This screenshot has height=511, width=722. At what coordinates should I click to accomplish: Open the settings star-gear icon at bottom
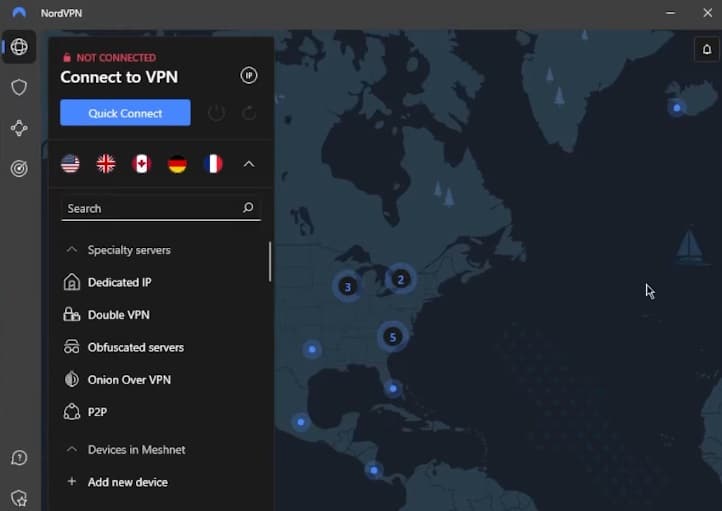click(x=19, y=498)
